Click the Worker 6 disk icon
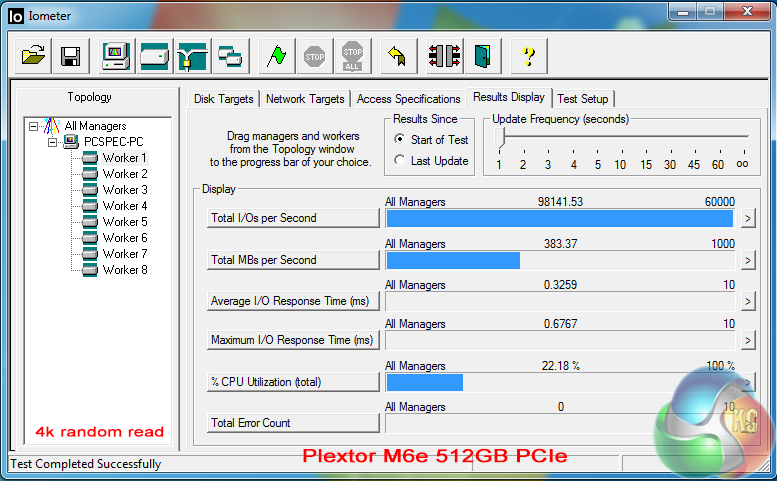 point(90,238)
